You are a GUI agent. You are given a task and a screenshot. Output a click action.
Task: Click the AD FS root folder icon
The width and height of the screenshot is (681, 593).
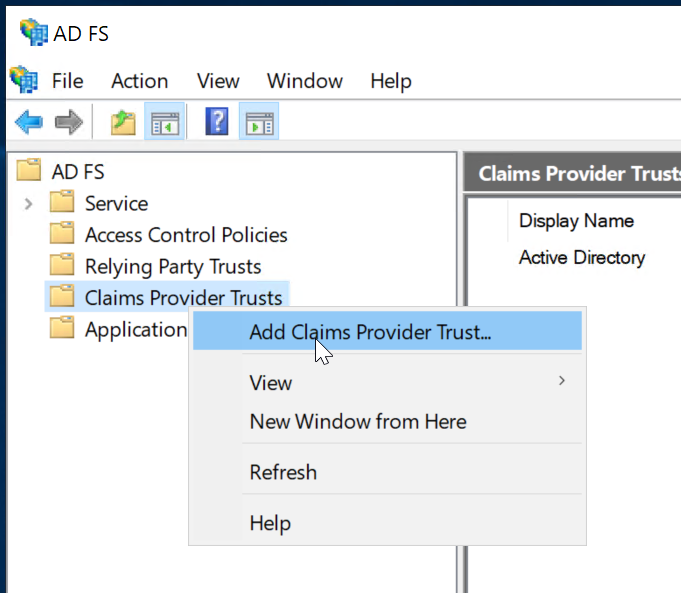tap(29, 170)
